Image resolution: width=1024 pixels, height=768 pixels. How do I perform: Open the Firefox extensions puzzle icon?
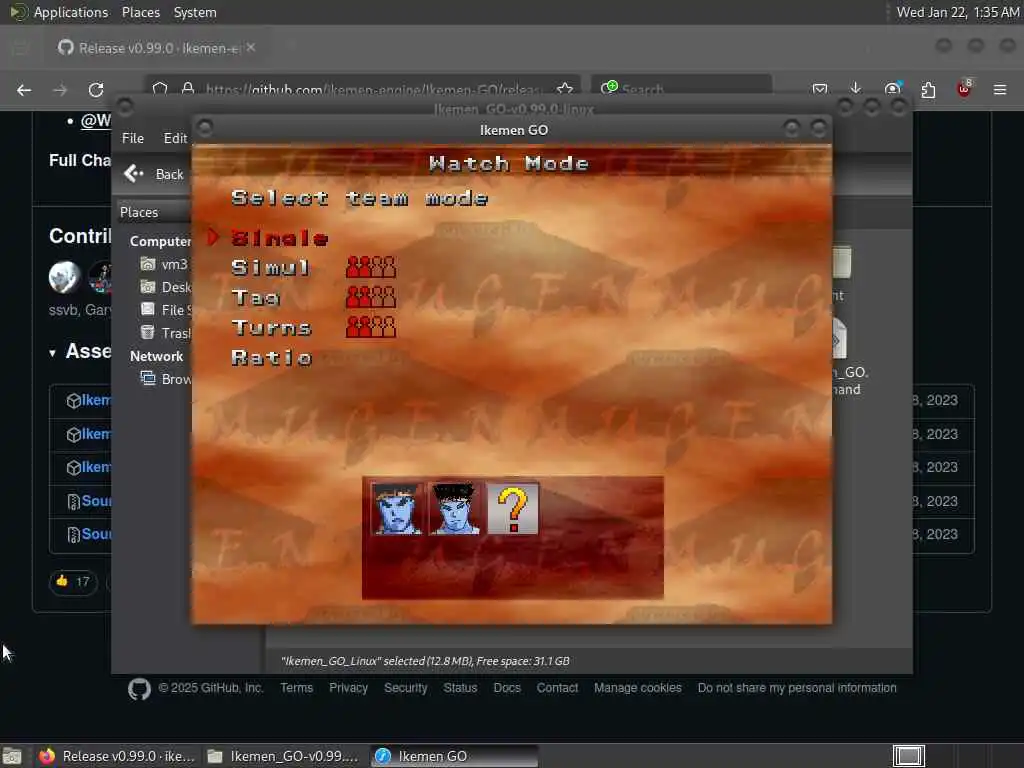[x=928, y=89]
